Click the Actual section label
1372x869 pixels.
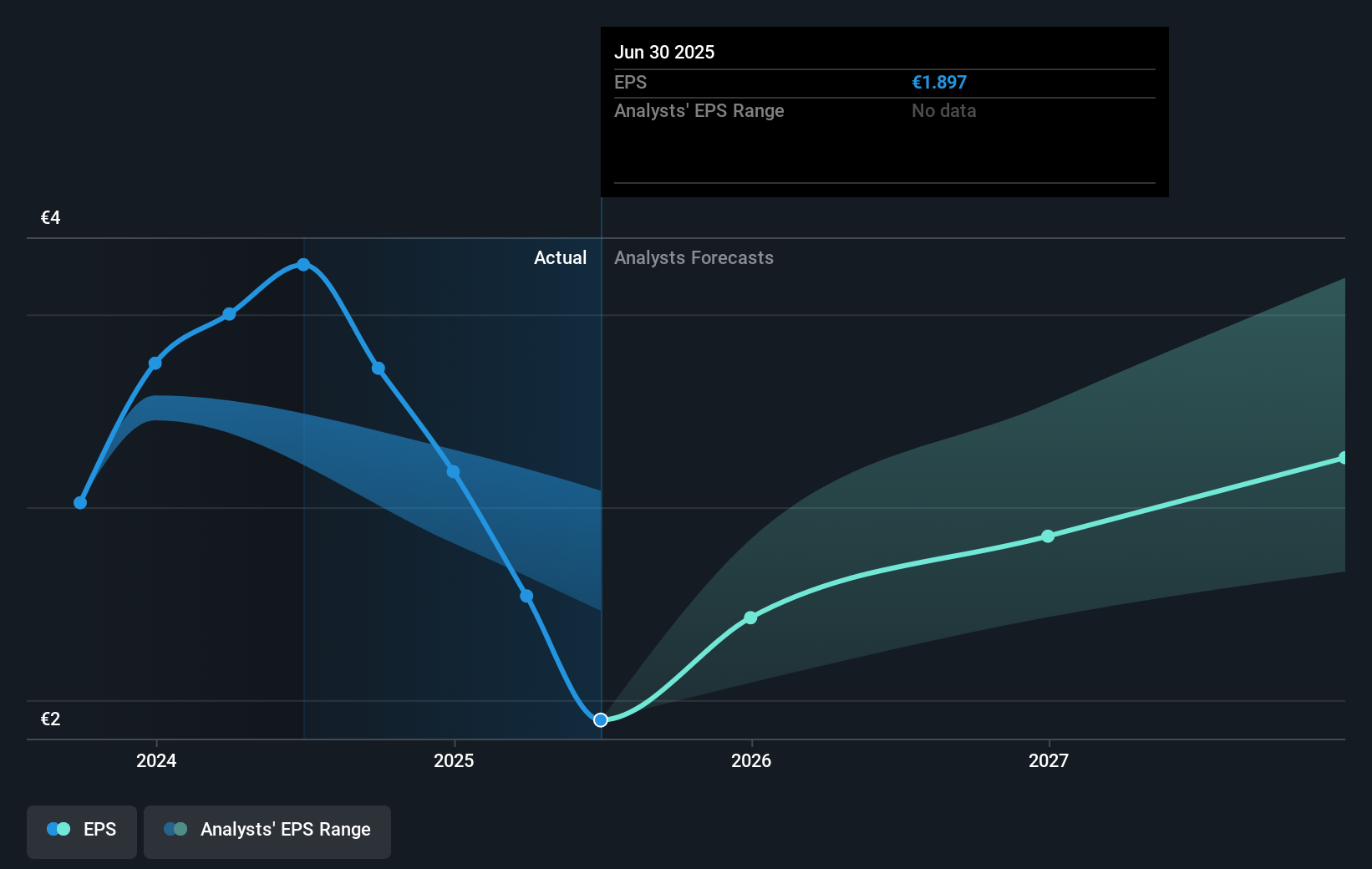560,258
